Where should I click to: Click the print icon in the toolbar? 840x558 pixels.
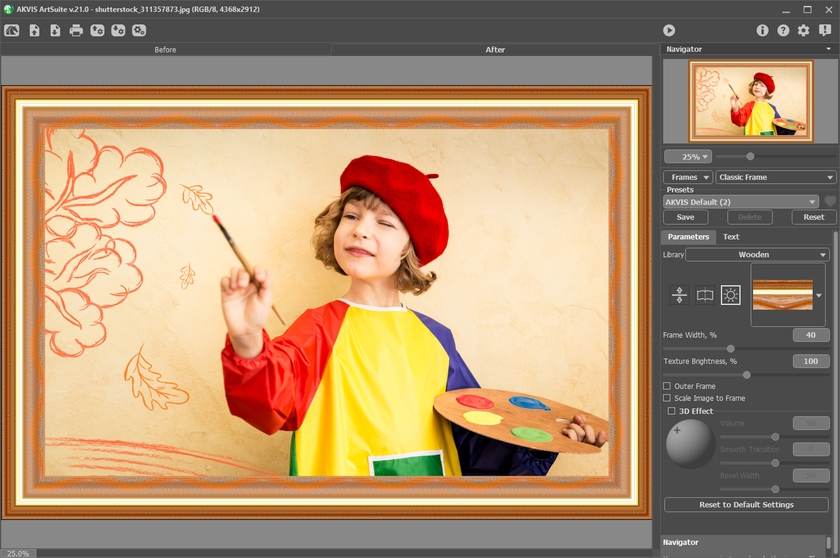[x=76, y=31]
